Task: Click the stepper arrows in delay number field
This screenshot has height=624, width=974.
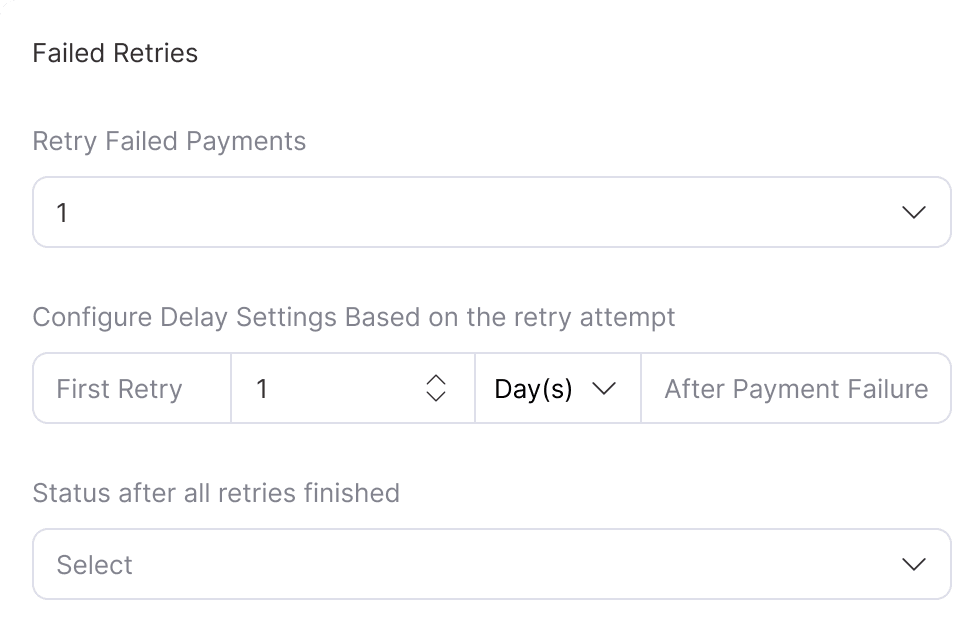Action: [x=435, y=388]
